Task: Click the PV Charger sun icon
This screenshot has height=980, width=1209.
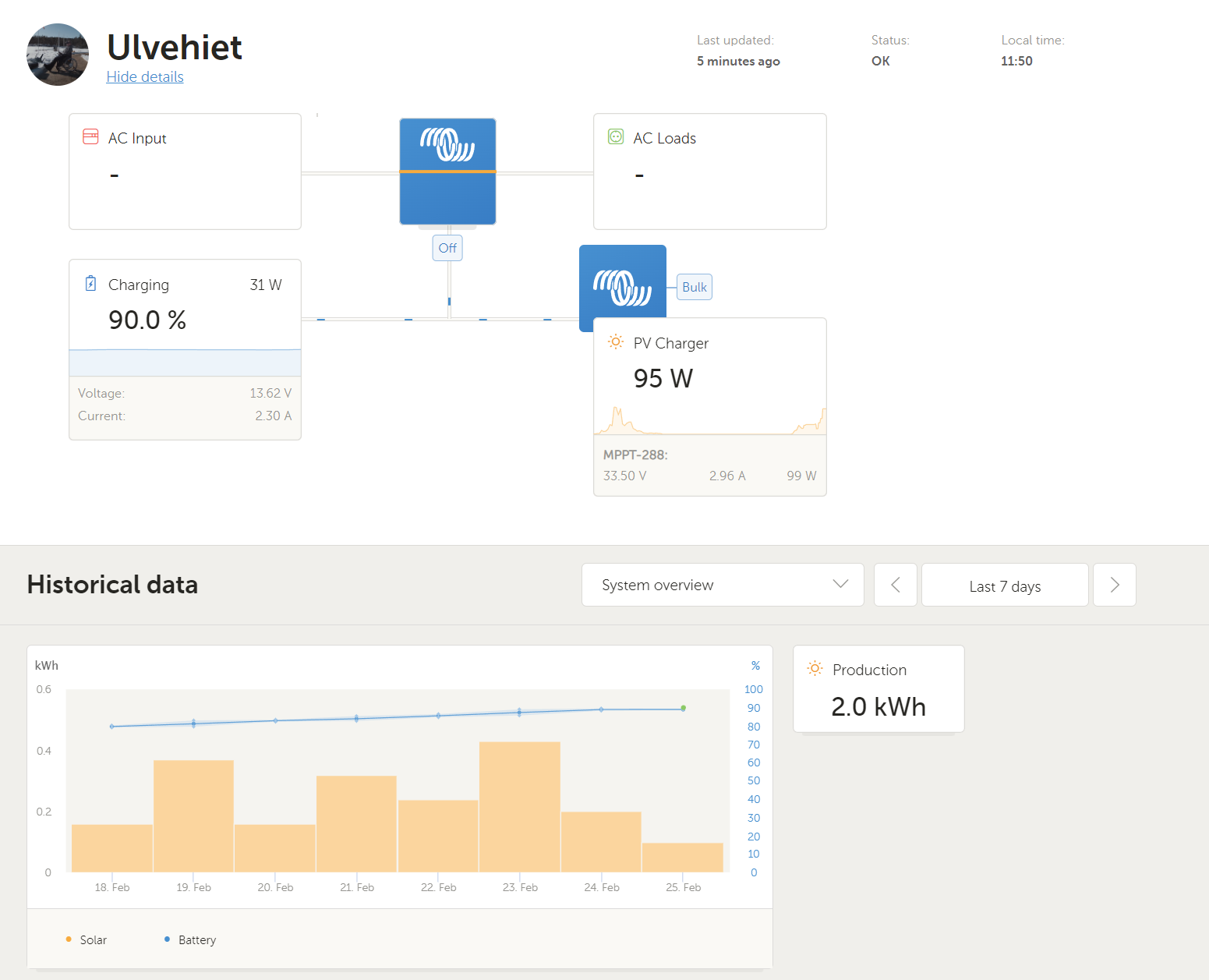Action: pos(616,342)
